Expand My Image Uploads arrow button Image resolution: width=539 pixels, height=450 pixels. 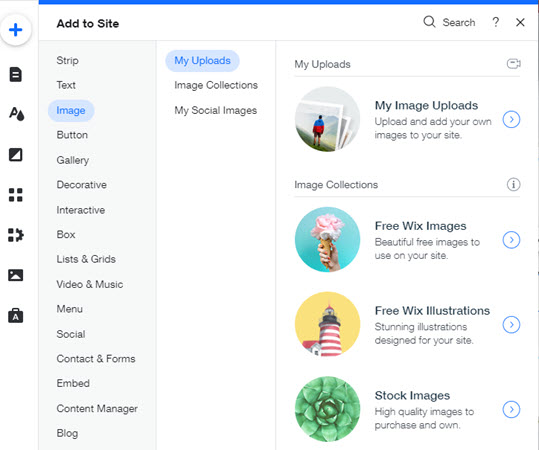pos(511,119)
